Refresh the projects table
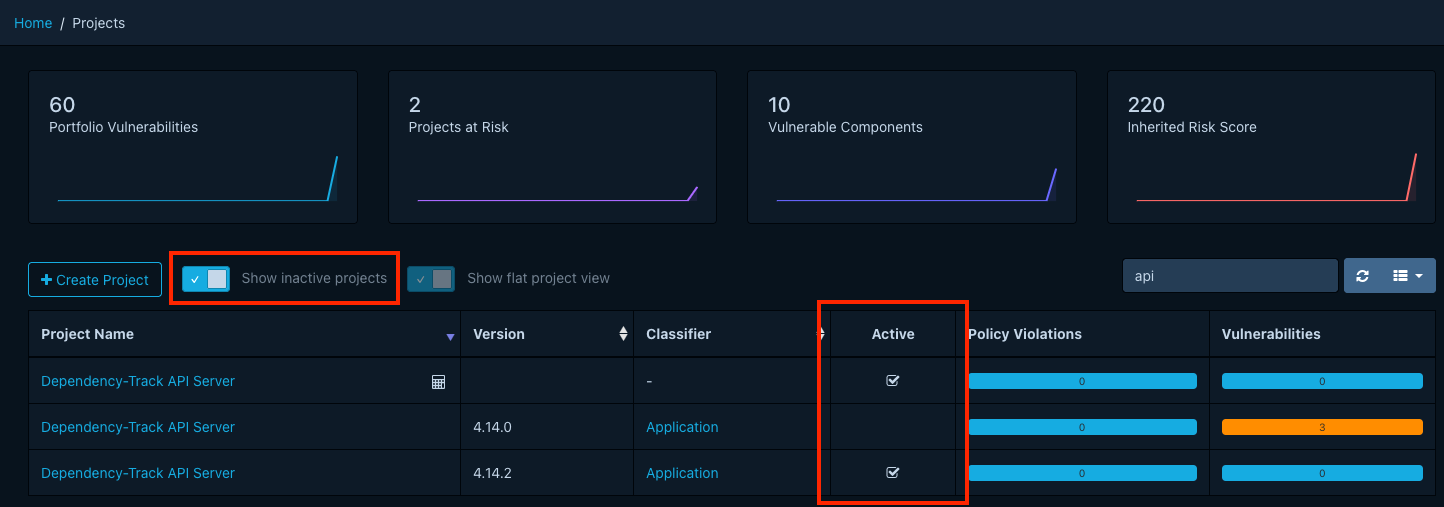The width and height of the screenshot is (1444, 507). 1362,276
